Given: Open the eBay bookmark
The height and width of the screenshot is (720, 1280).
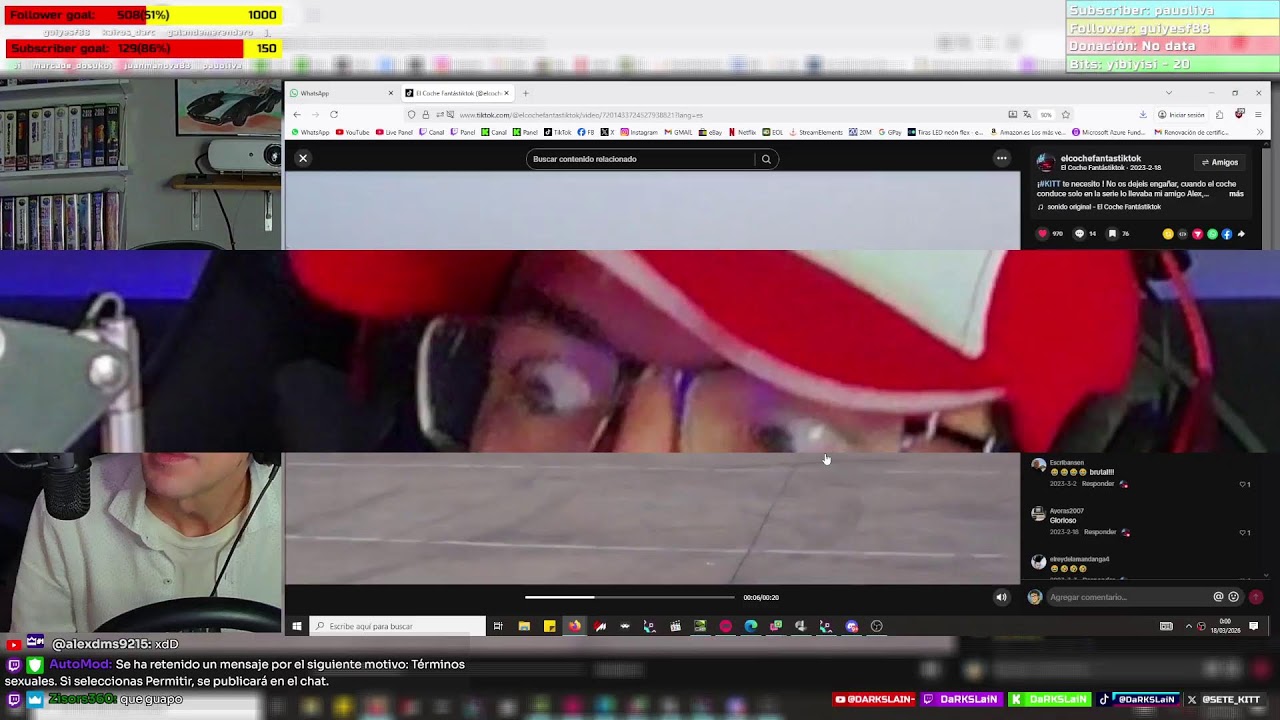Looking at the screenshot, I should coord(710,132).
